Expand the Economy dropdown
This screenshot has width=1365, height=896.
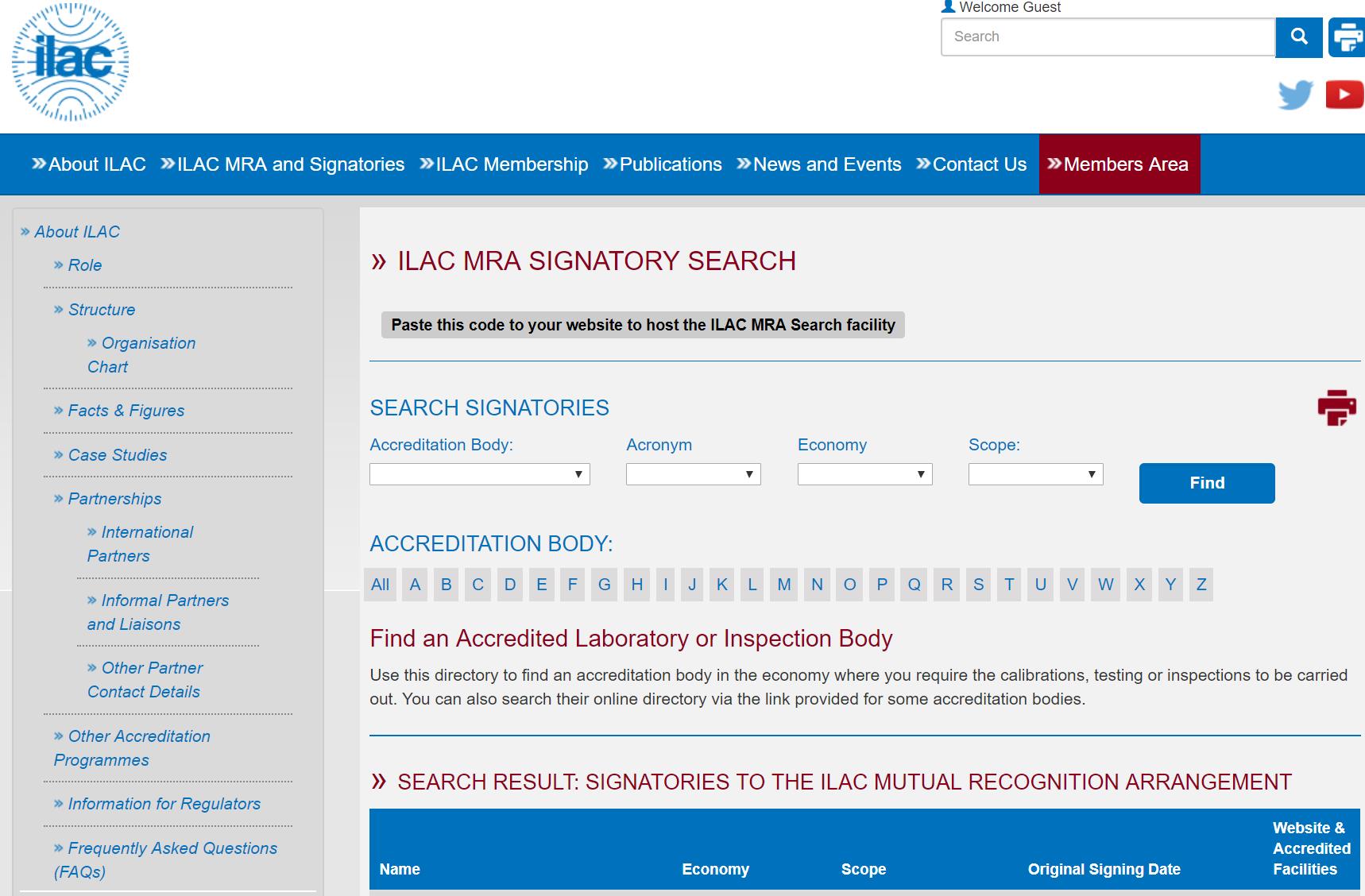[865, 474]
